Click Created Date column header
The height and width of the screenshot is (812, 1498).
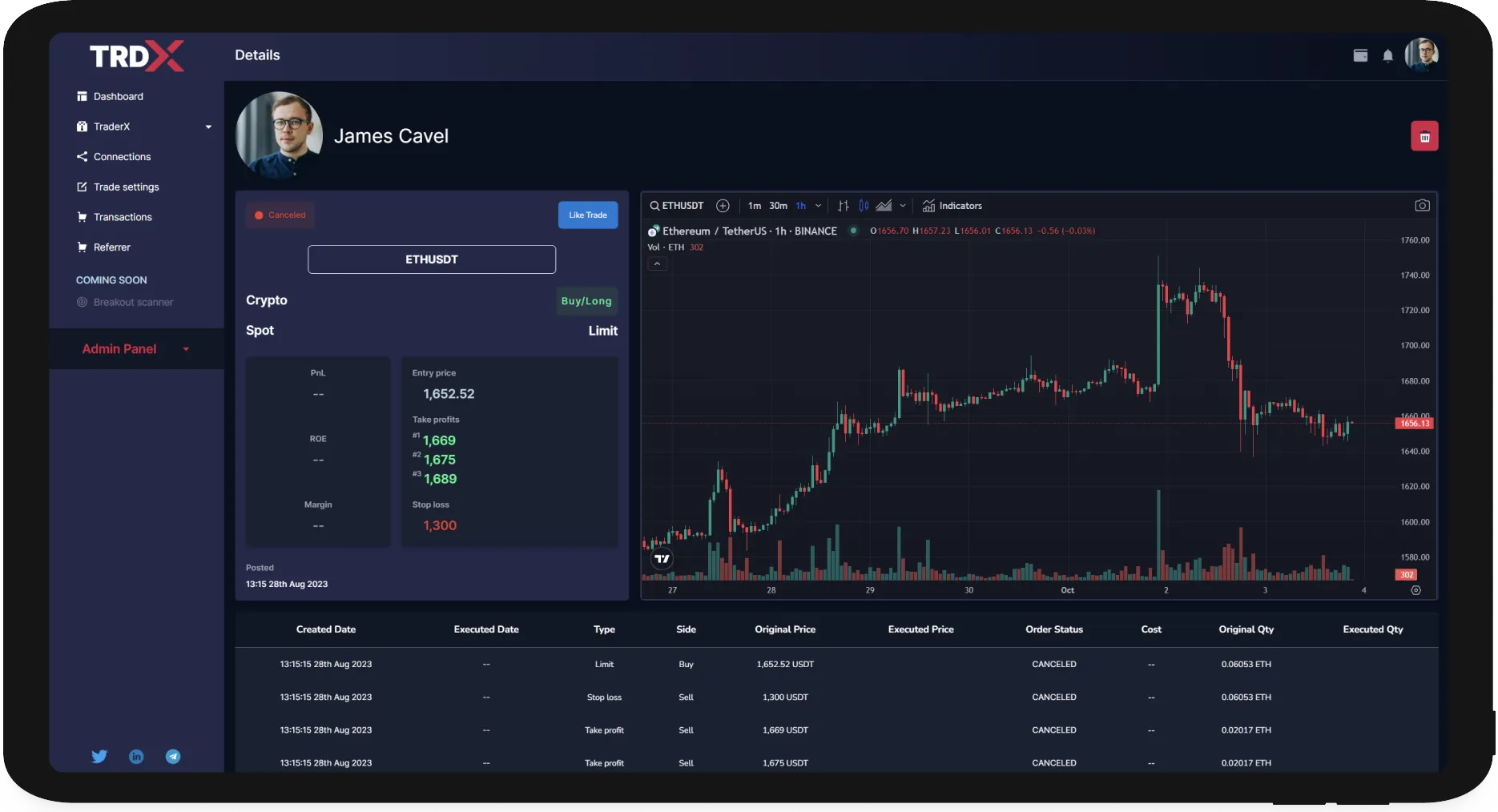[326, 629]
